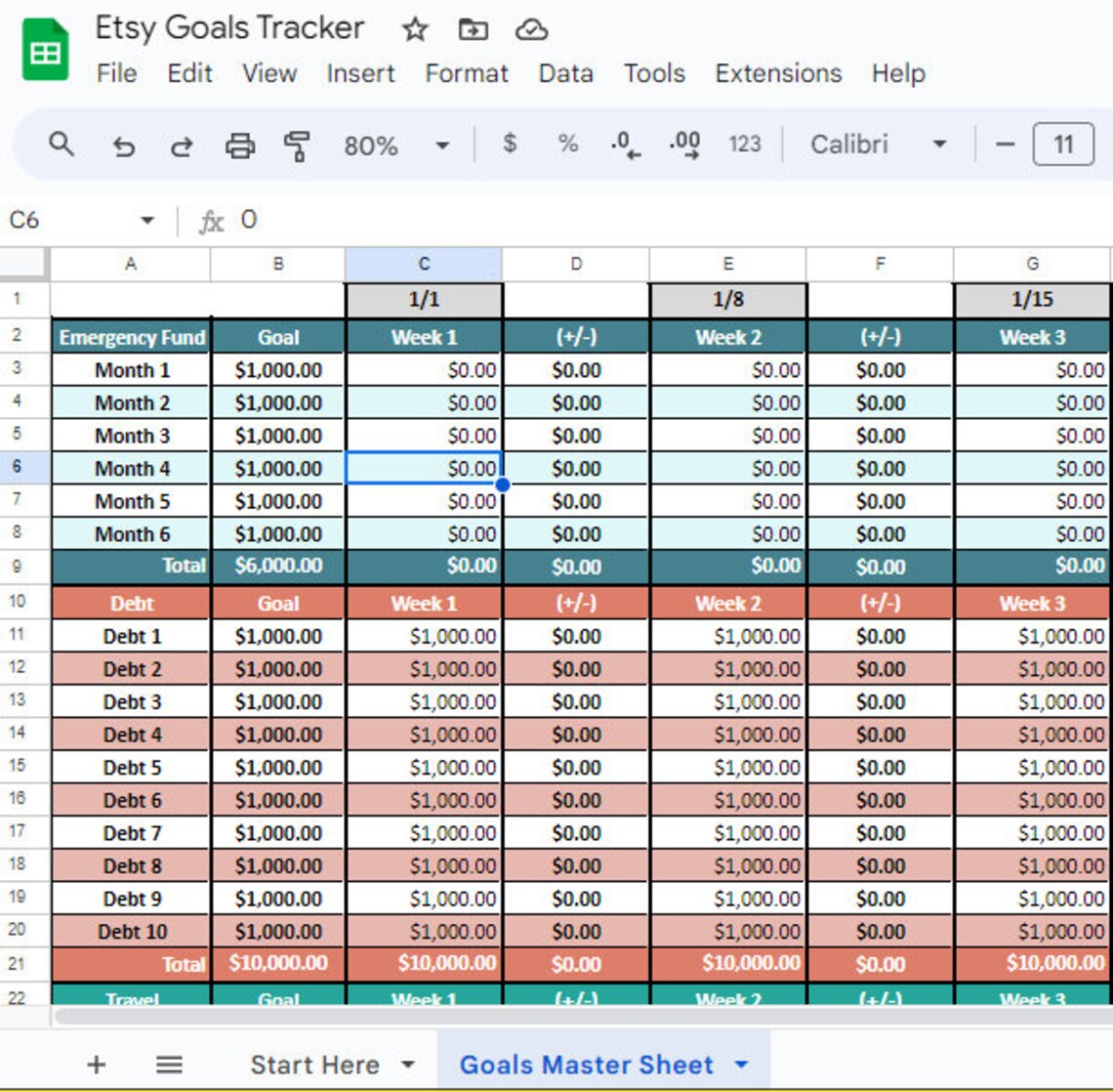Check the cloud save status icon
1113x1092 pixels.
532,29
